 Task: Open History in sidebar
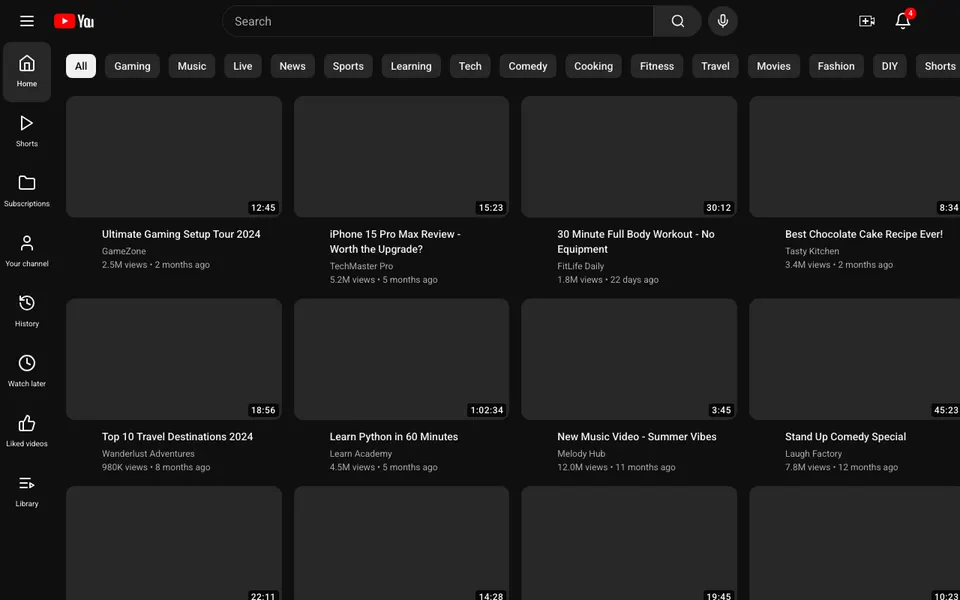pyautogui.click(x=27, y=312)
